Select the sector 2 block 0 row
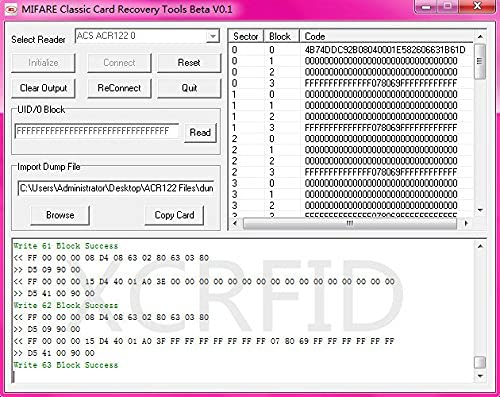The image size is (500, 397). (x=351, y=139)
